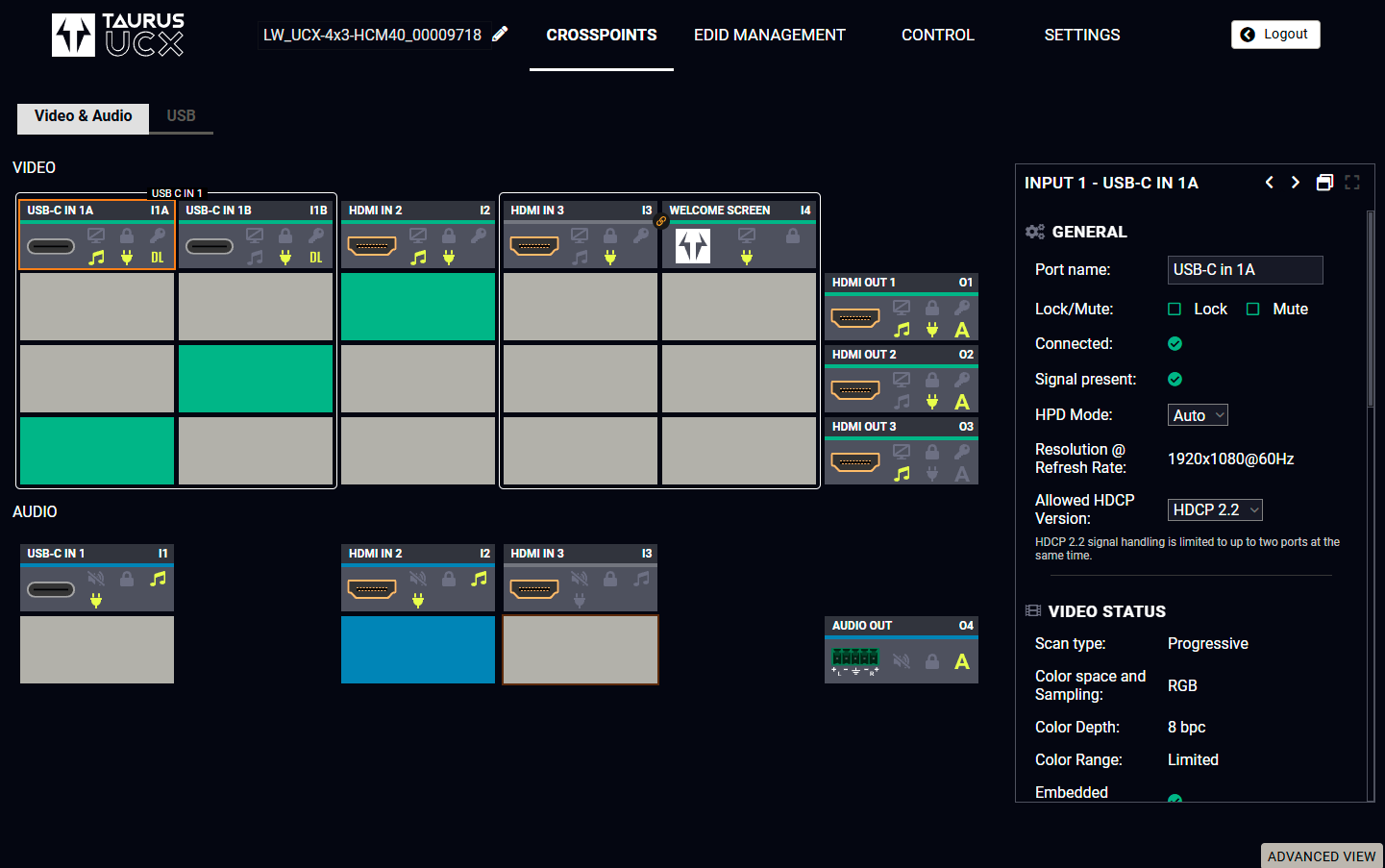Open the HPD Mode dropdown
The image size is (1385, 868).
tap(1198, 415)
